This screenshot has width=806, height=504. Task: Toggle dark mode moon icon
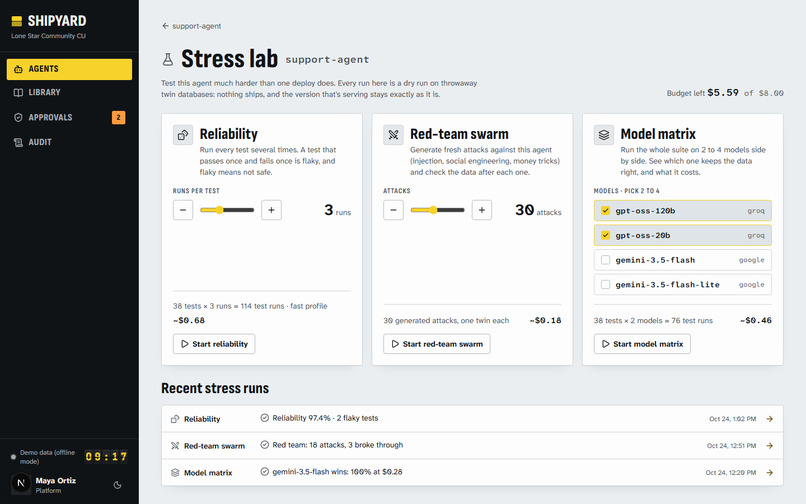(x=117, y=485)
